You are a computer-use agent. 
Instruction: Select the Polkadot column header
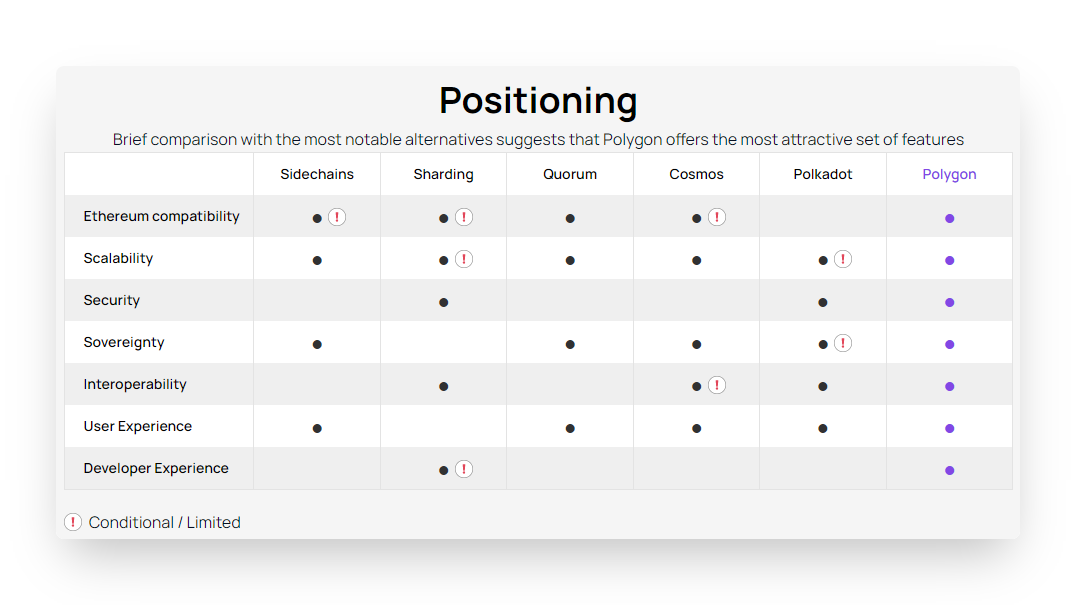823,174
